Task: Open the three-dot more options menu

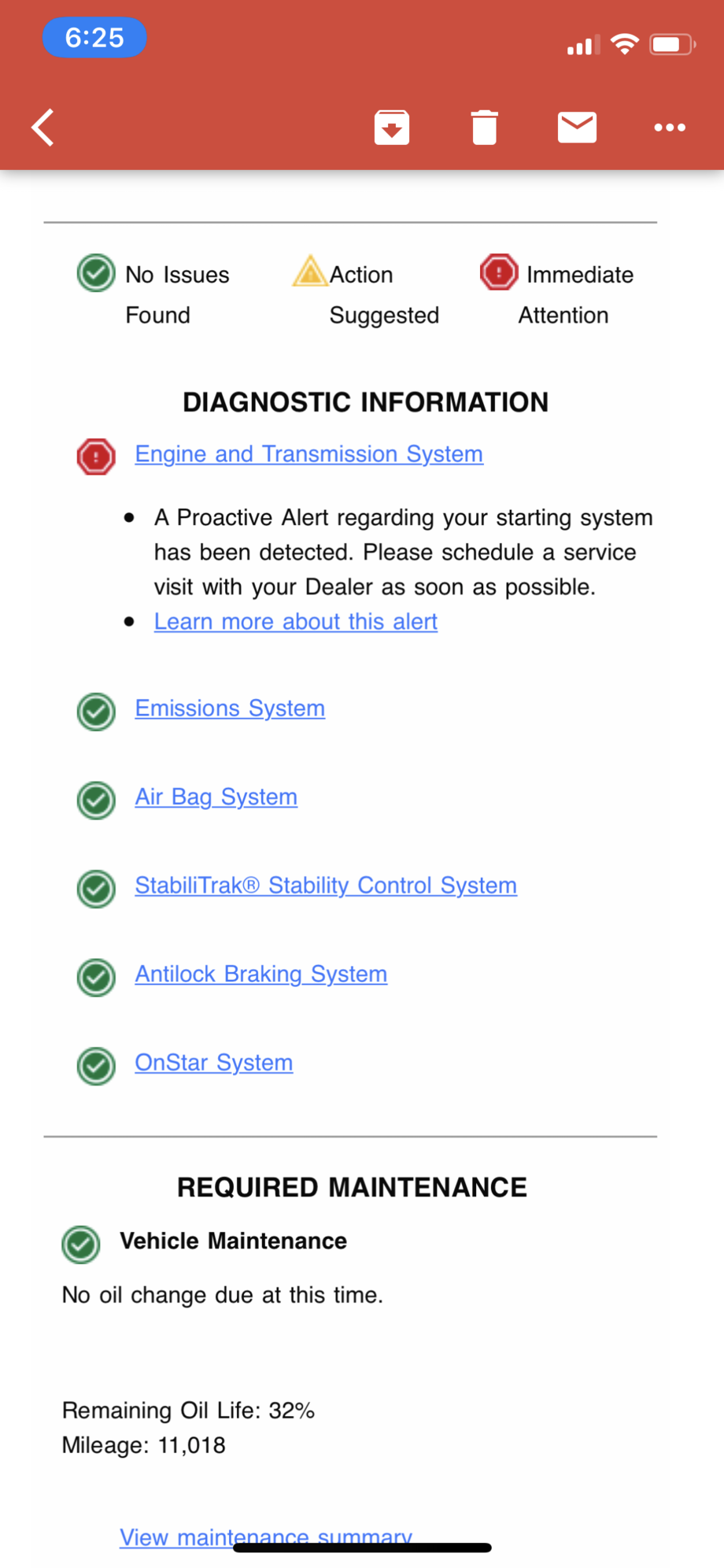Action: point(670,127)
